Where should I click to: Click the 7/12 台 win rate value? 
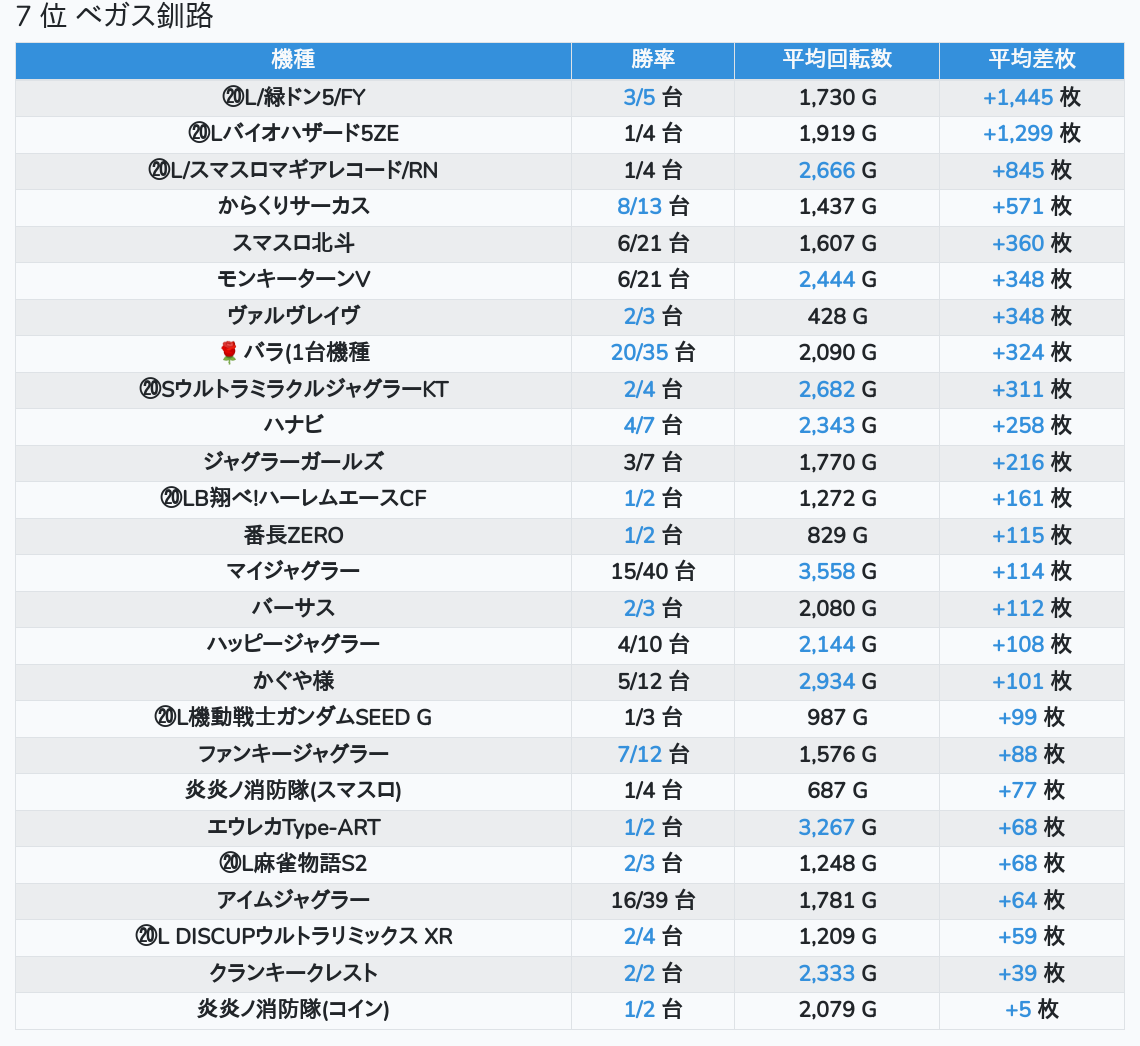652,755
